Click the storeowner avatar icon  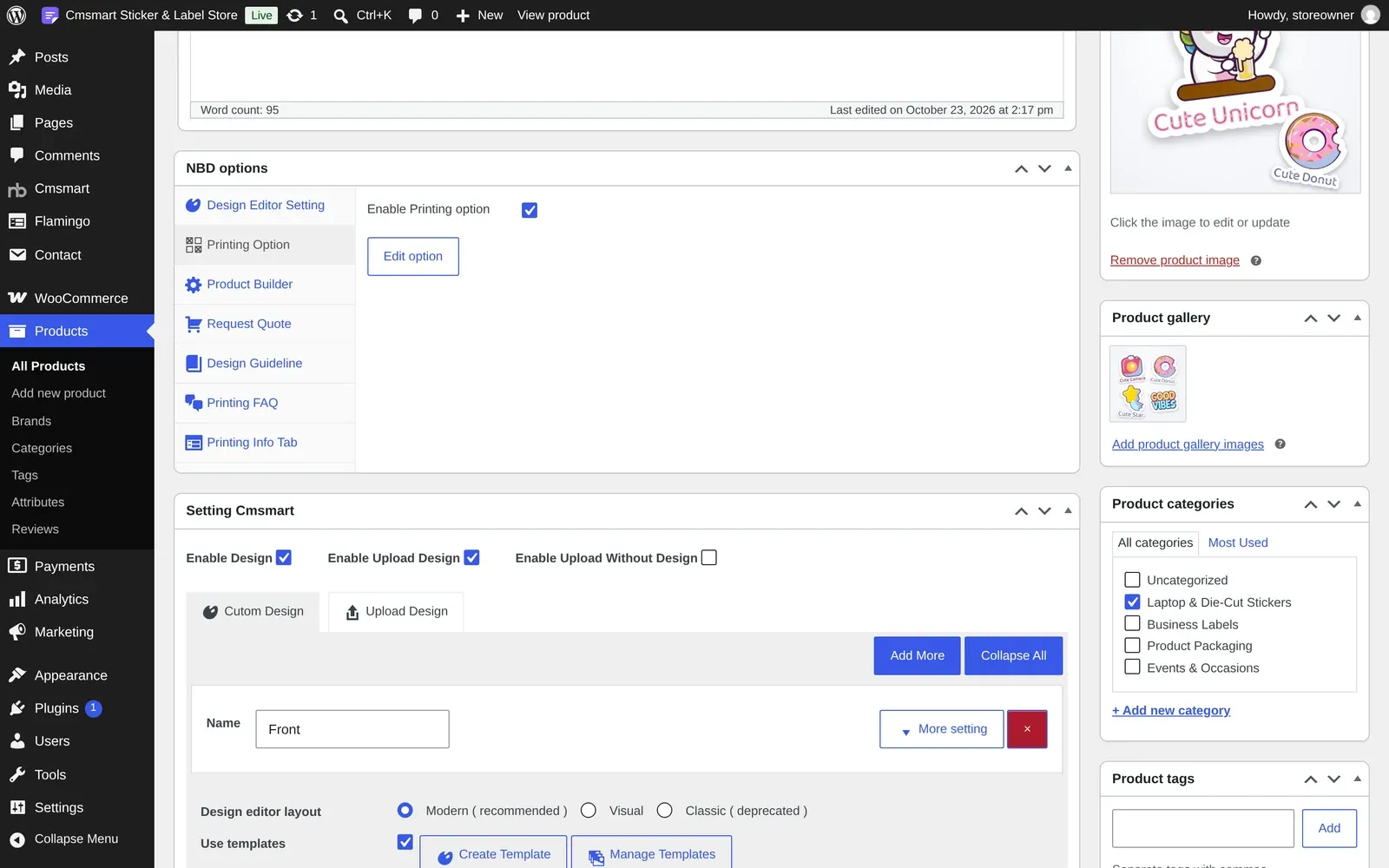pos(1370,15)
